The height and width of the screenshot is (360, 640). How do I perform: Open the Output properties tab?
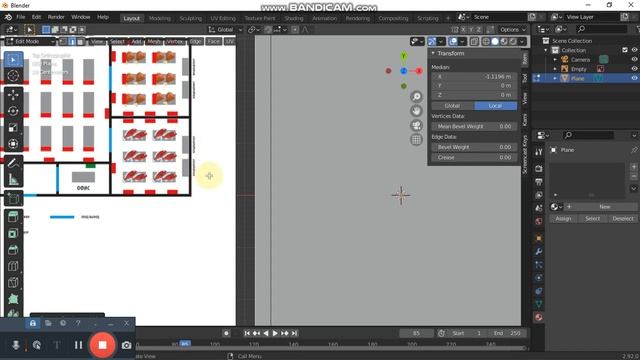[x=539, y=182]
